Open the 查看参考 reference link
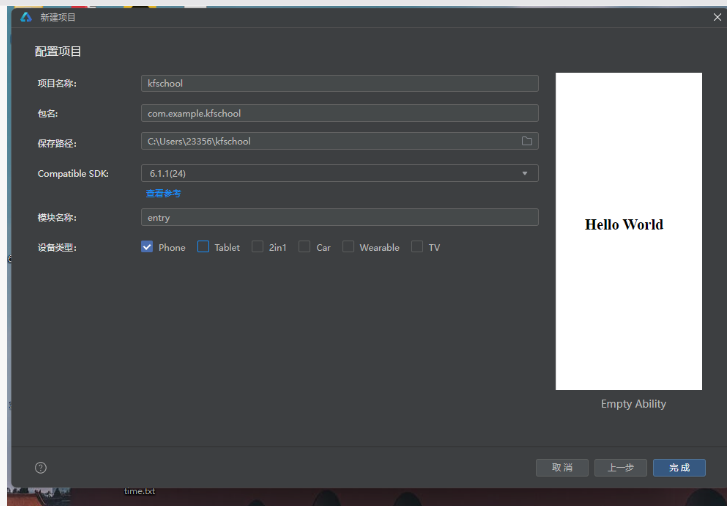The width and height of the screenshot is (727, 506). coord(163,193)
